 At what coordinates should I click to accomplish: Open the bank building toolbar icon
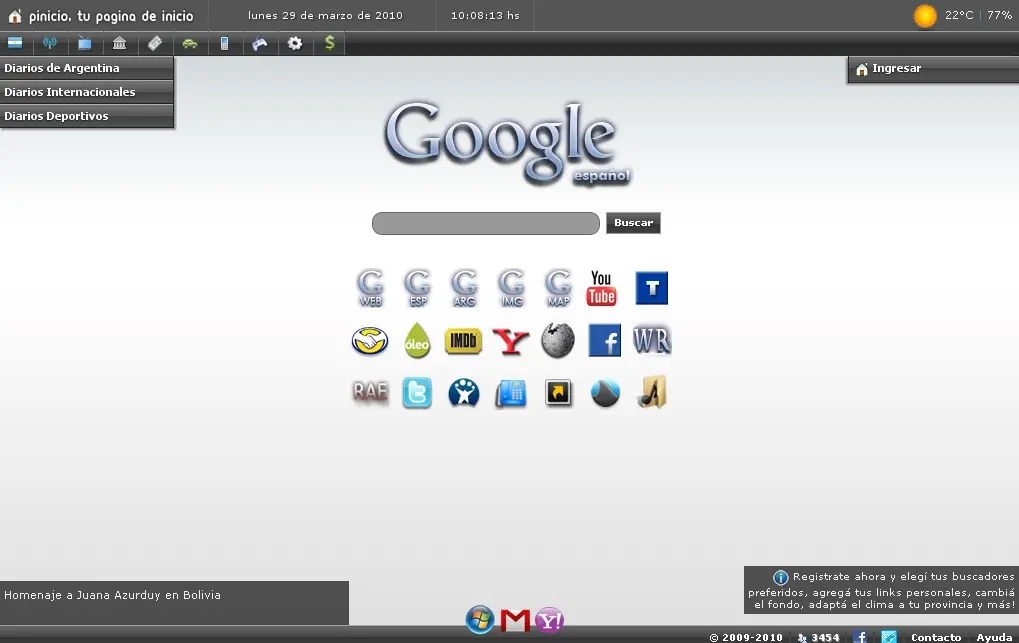tap(120, 43)
